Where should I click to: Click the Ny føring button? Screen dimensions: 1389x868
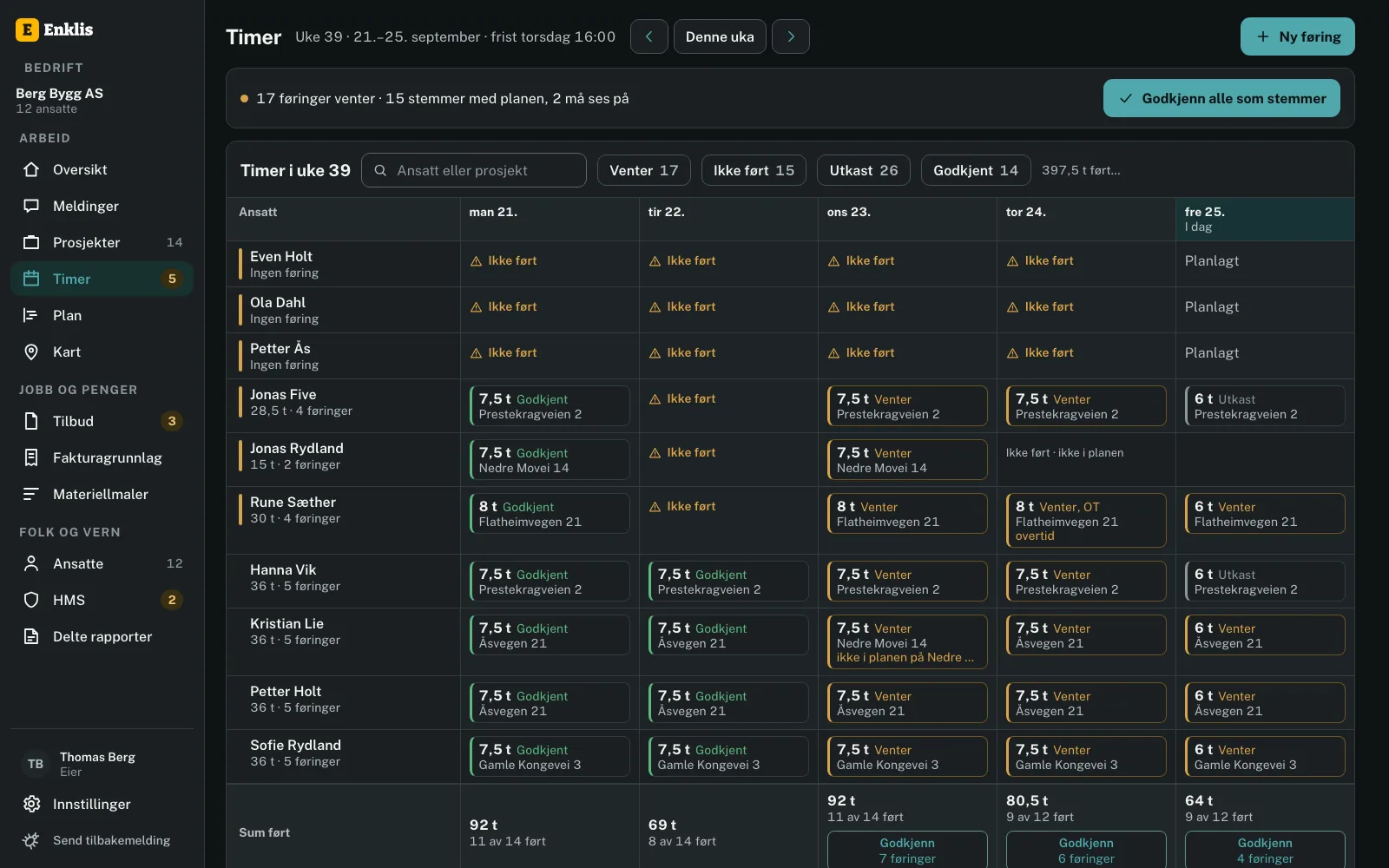(1297, 36)
